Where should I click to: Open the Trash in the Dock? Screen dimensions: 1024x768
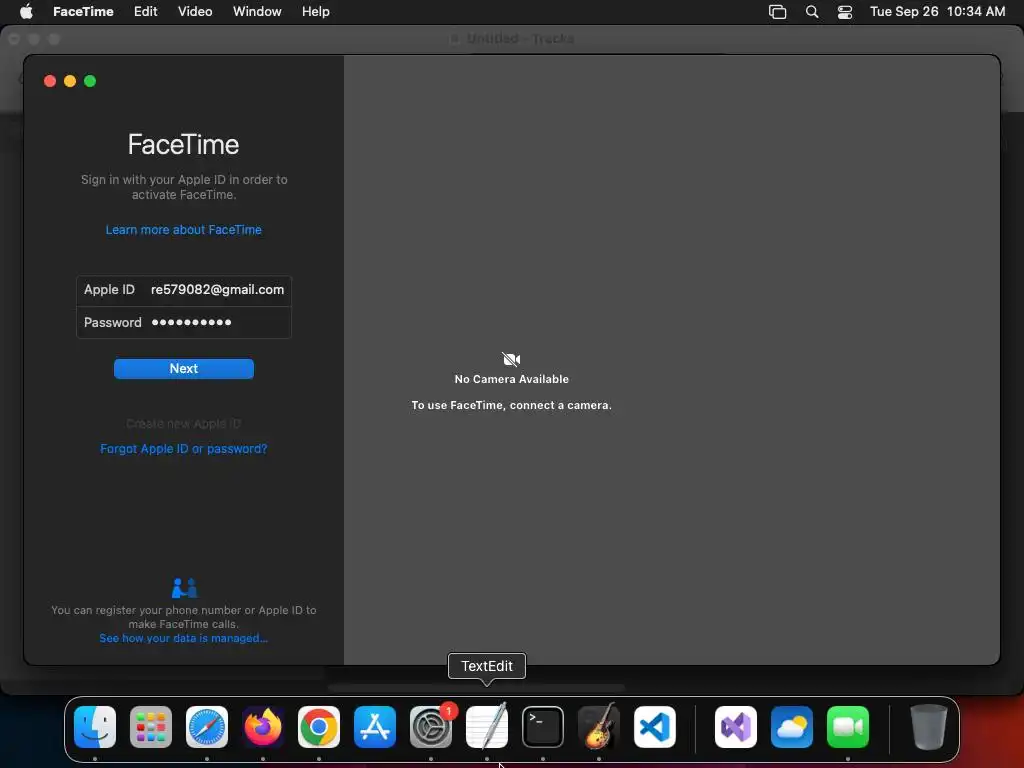click(929, 727)
